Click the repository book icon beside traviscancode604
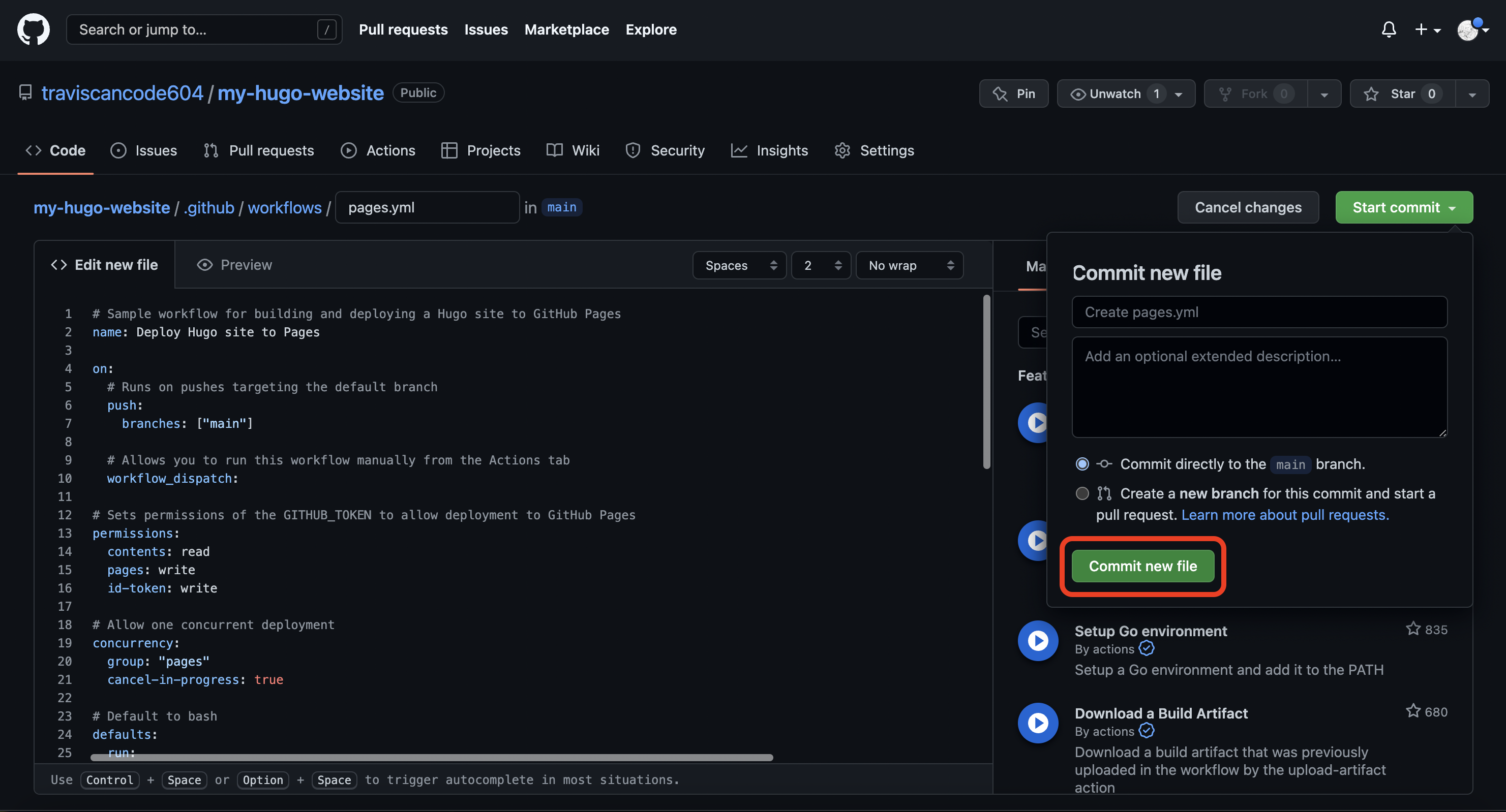 click(x=25, y=93)
